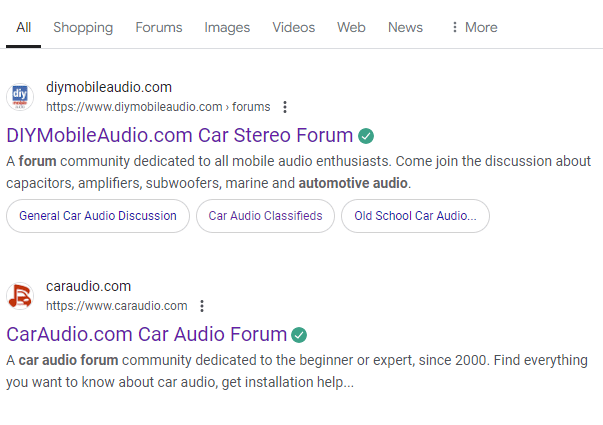Click verified checkmark beside DIYMobileAudio title

[x=366, y=136]
